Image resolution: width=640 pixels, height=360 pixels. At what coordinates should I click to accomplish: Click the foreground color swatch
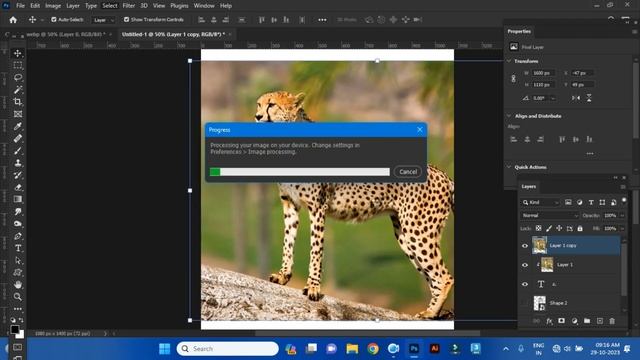[x=15, y=329]
